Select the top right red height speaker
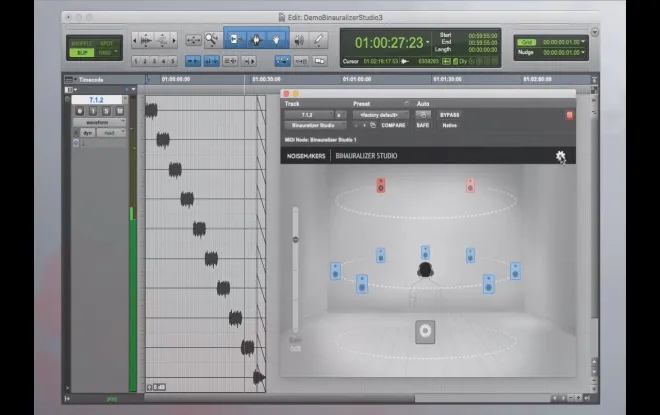 470,185
